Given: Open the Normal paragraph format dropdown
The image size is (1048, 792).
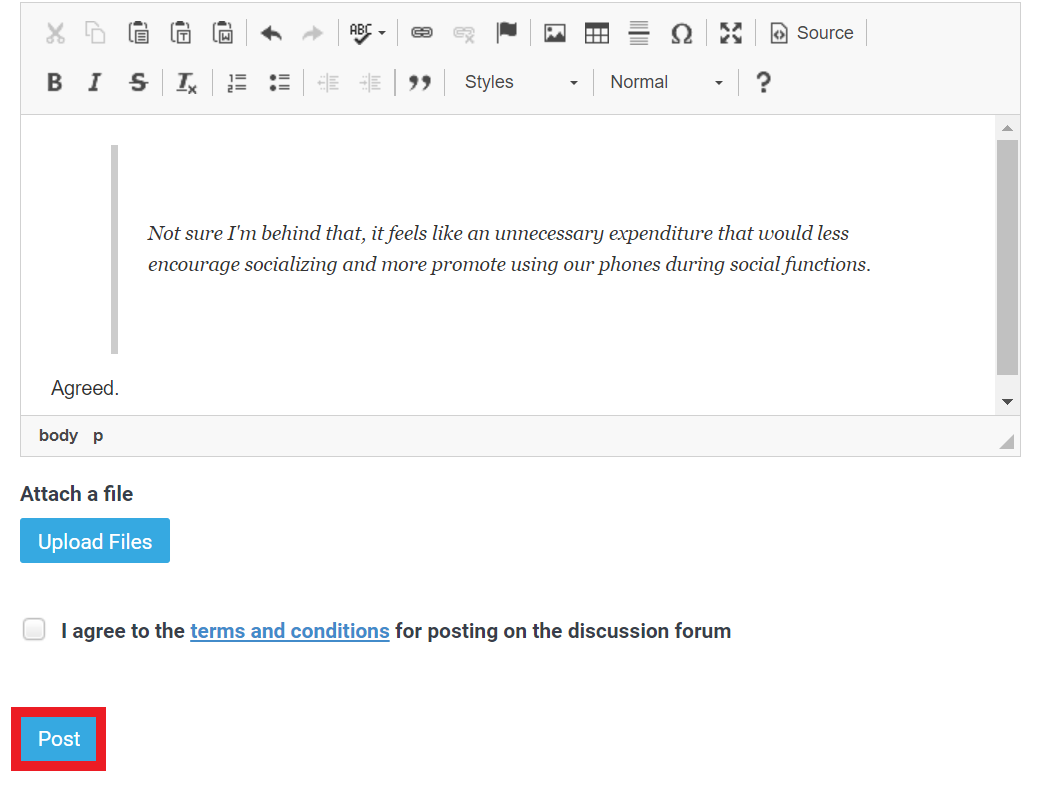Looking at the screenshot, I should [x=666, y=82].
